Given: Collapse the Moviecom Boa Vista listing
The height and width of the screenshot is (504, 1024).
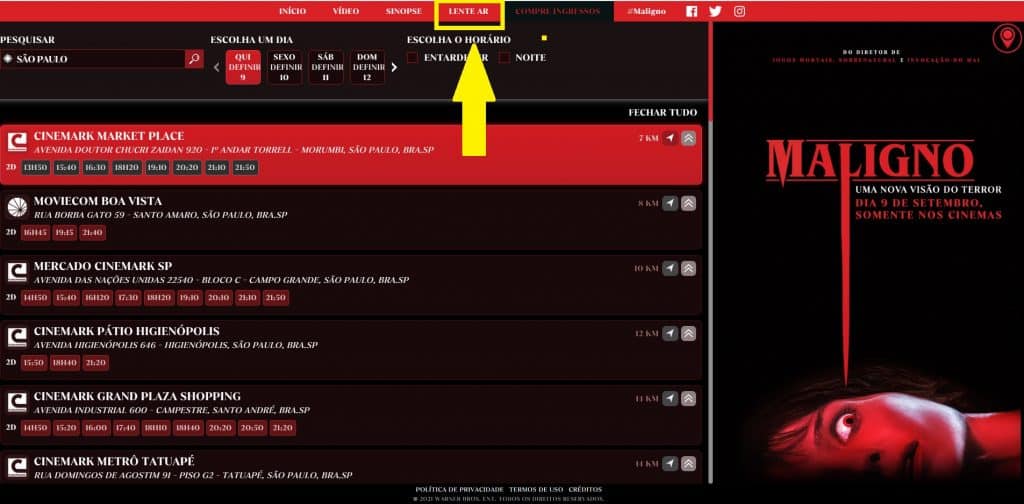Looking at the screenshot, I should point(688,204).
